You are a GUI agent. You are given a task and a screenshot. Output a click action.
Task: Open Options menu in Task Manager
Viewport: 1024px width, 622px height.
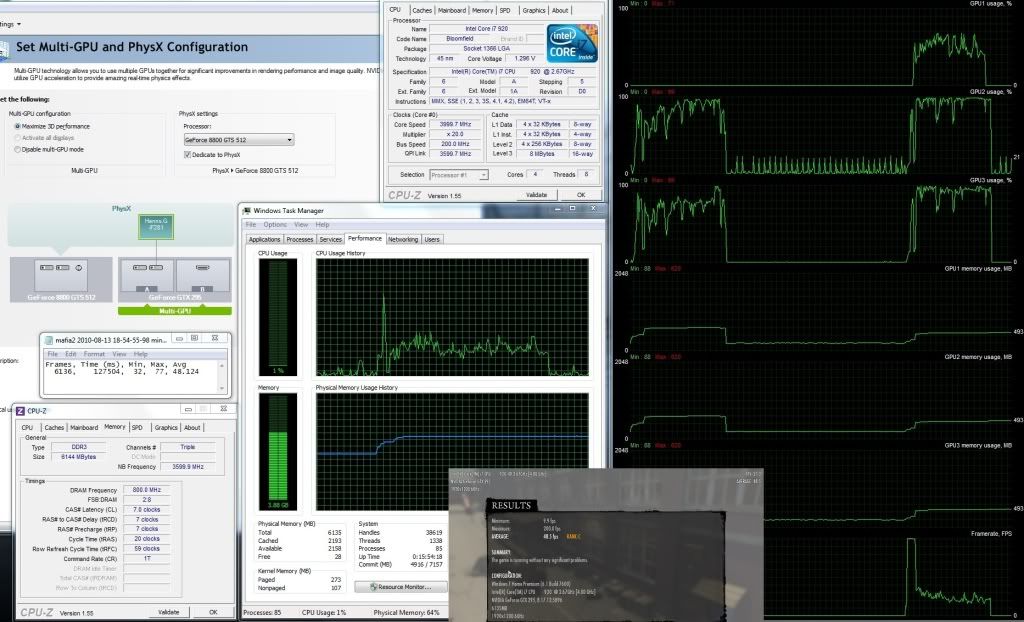point(275,225)
